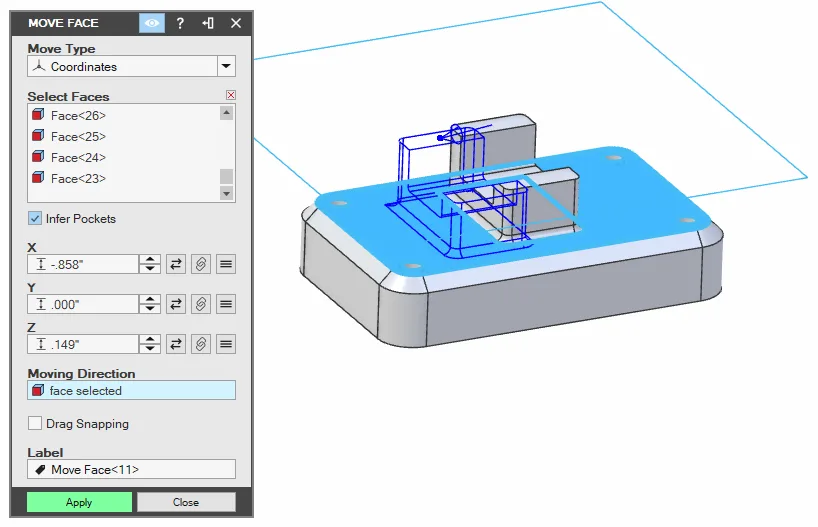The width and height of the screenshot is (818, 527).
Task: Open the X value options menu icon
Action: [226, 264]
